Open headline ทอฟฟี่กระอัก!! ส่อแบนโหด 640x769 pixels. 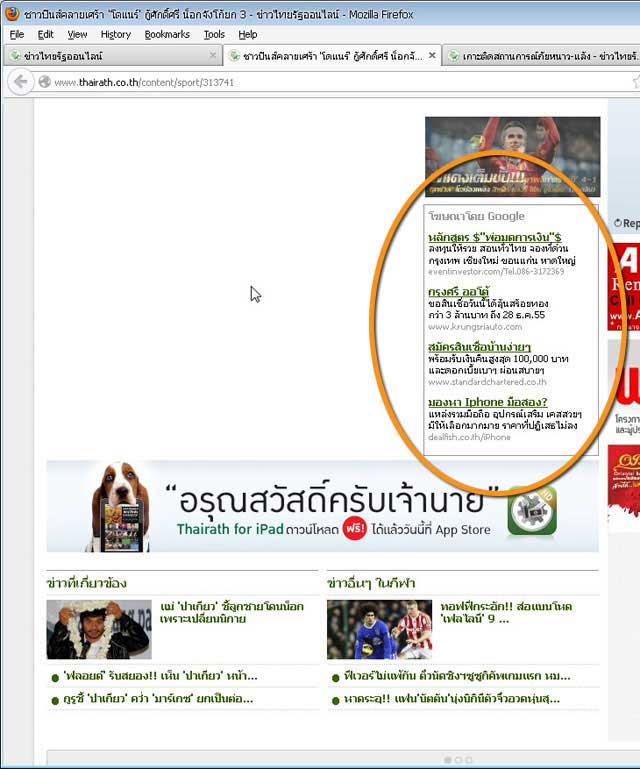coord(506,612)
